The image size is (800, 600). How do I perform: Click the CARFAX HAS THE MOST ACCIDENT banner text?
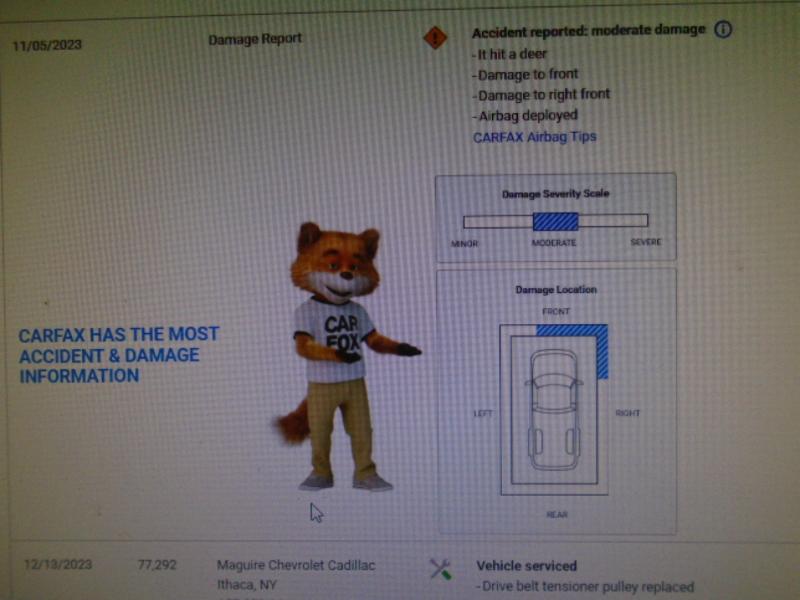tap(119, 355)
